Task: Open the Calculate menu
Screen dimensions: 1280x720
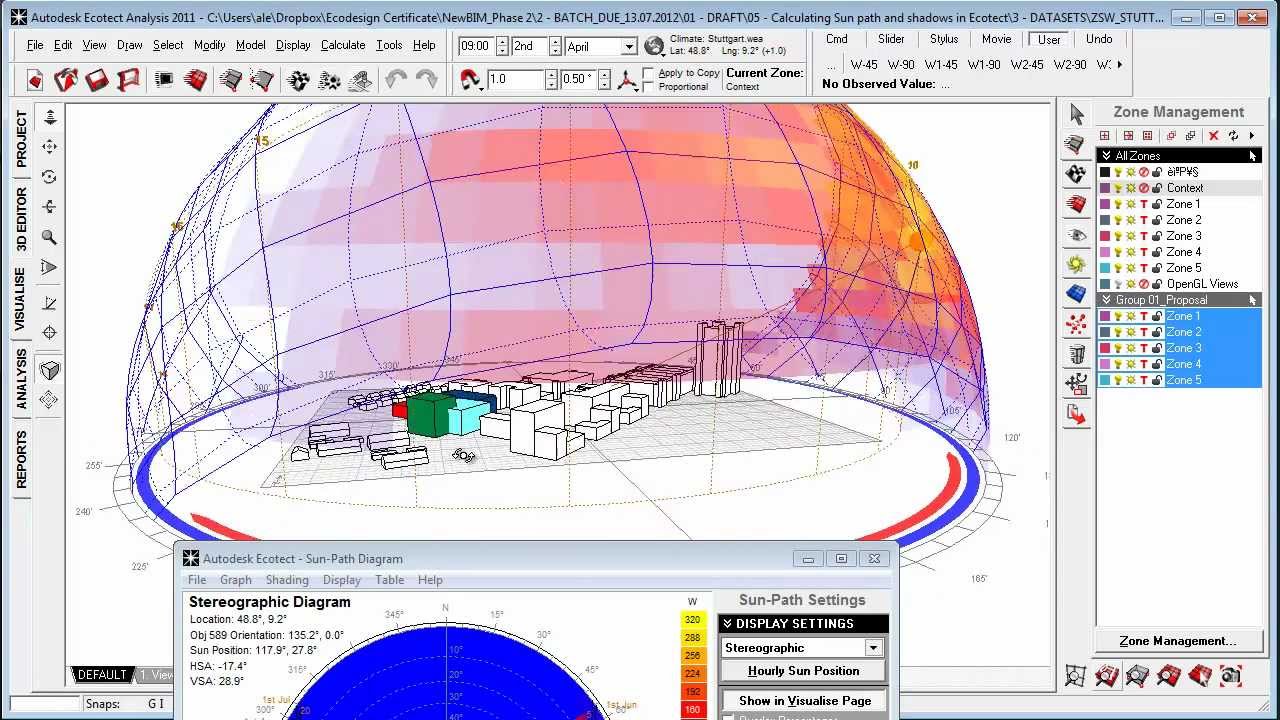Action: tap(343, 45)
